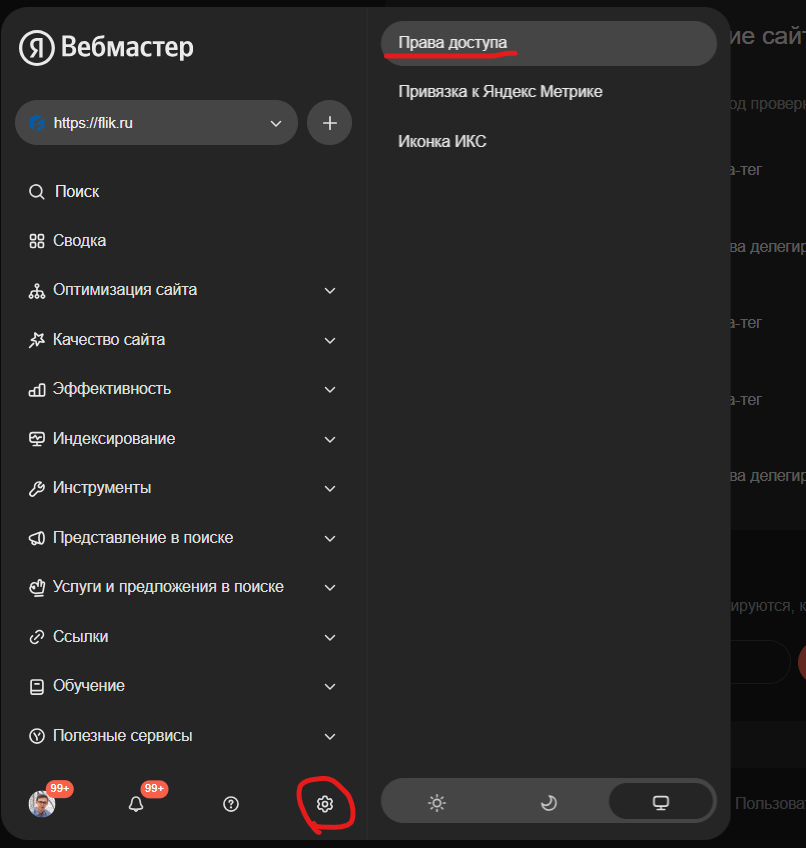
Task: Open Инструменты in the sidebar
Action: [102, 488]
